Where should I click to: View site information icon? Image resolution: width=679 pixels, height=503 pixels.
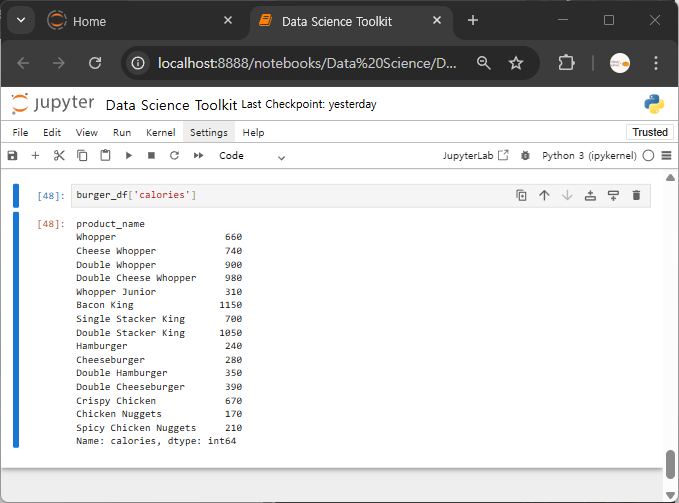(x=138, y=63)
